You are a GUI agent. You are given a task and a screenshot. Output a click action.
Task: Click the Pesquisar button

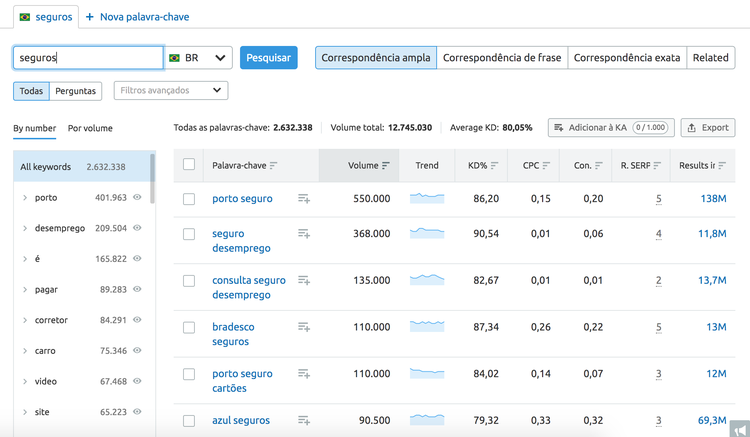(268, 58)
